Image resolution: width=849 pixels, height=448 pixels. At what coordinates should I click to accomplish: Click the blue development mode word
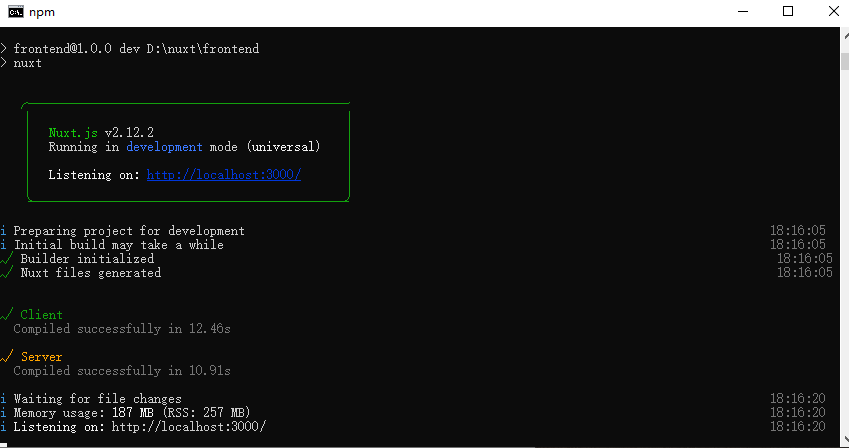[165, 147]
